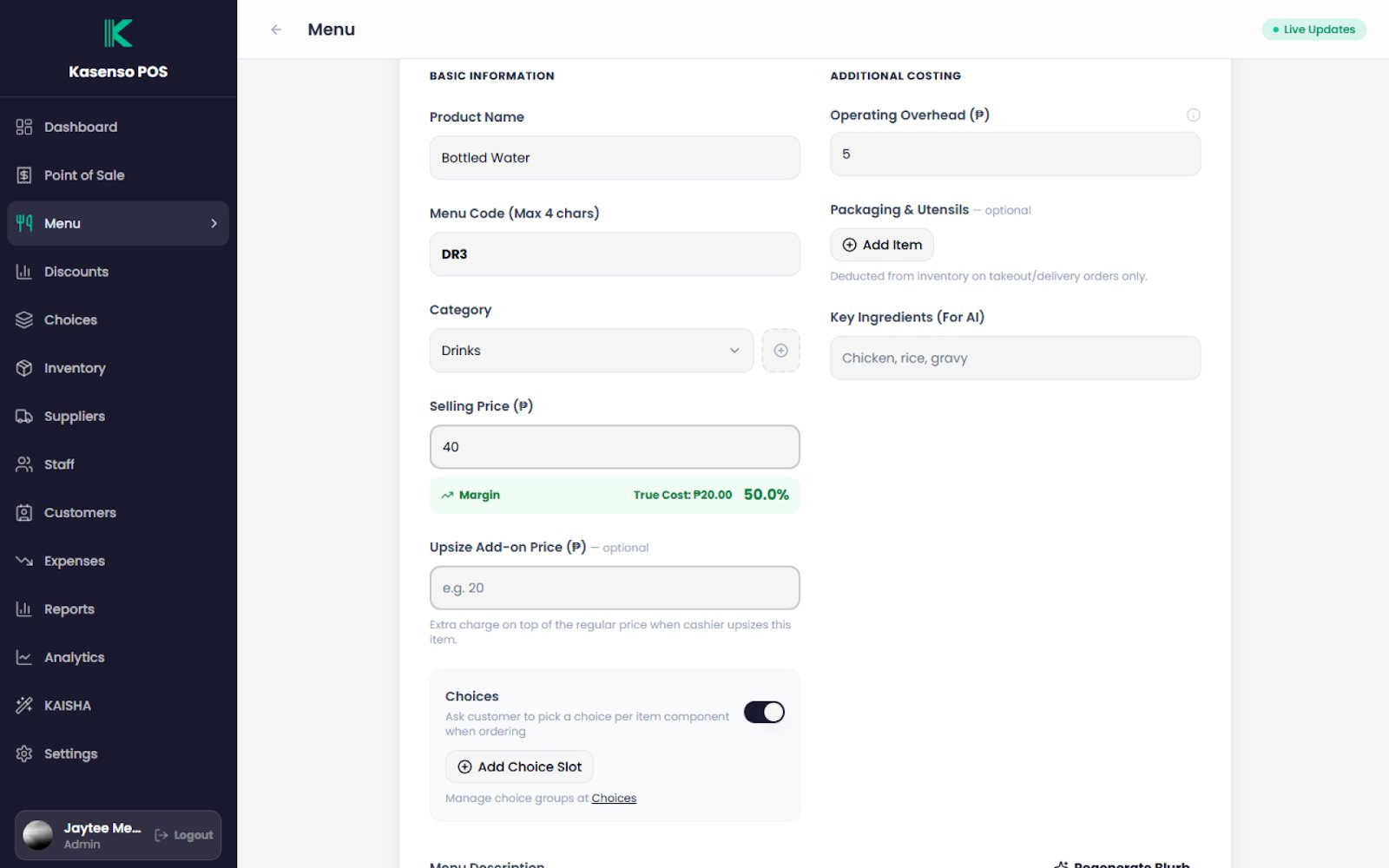Click the Customers contact icon

24,513
